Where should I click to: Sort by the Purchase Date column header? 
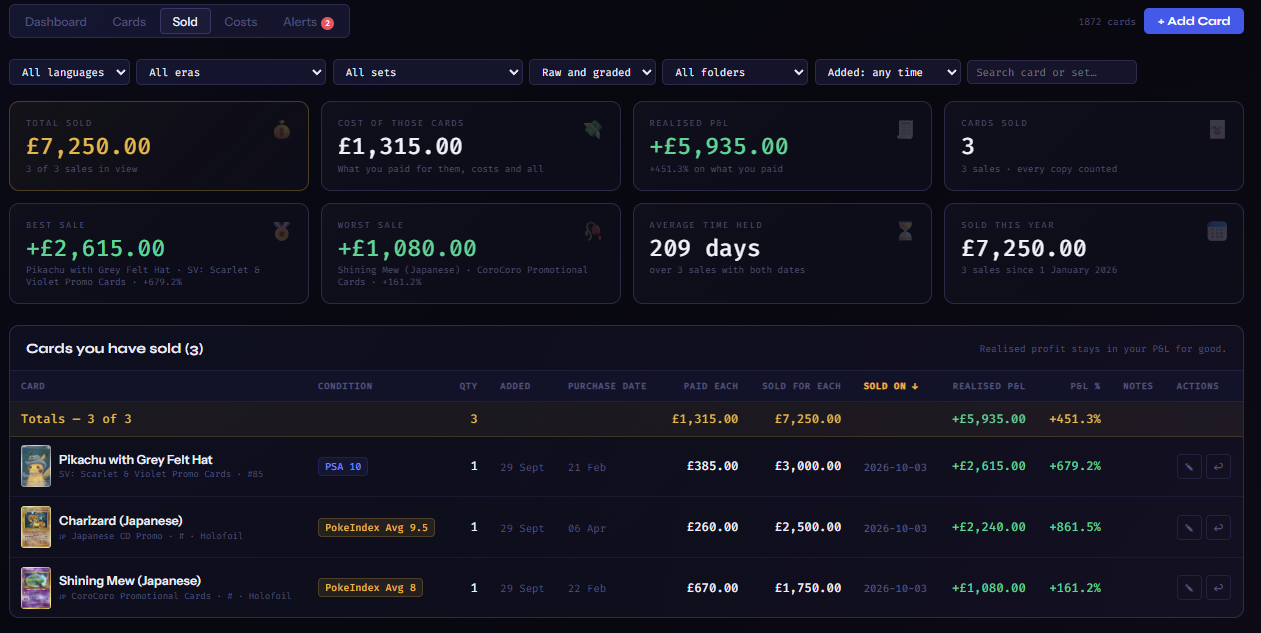(x=607, y=386)
